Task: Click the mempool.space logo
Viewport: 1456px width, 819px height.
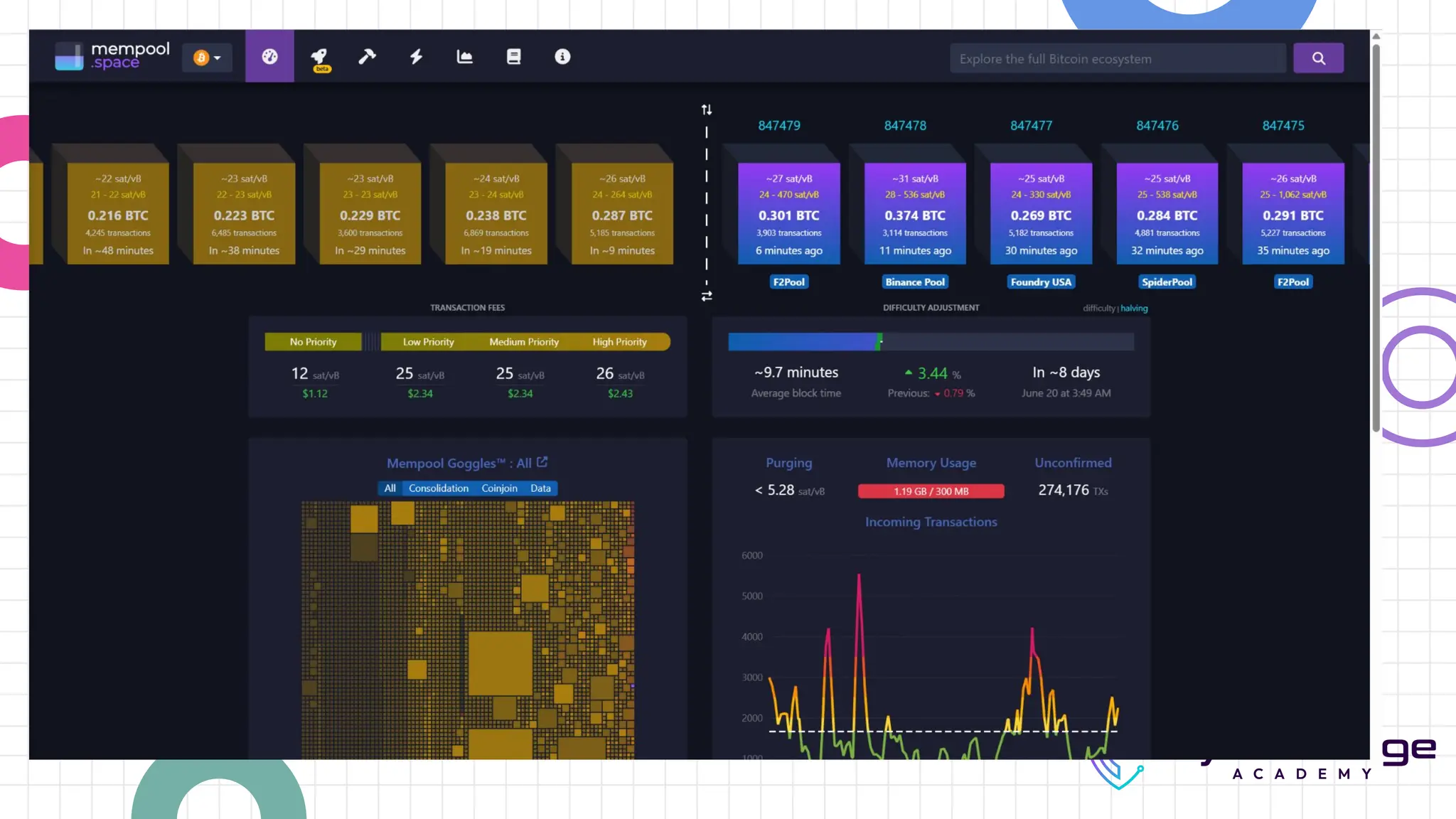Action: (x=112, y=56)
